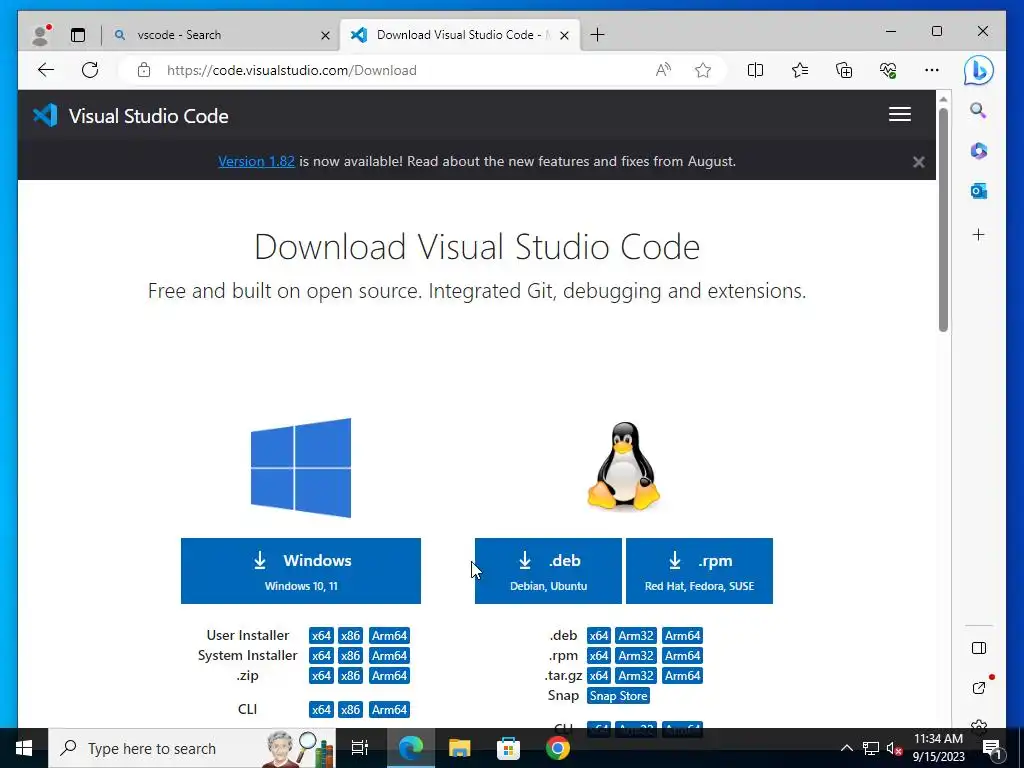Screen dimensions: 1024x768
Task: Add a sidebar app with plus icon
Action: pyautogui.click(x=978, y=234)
